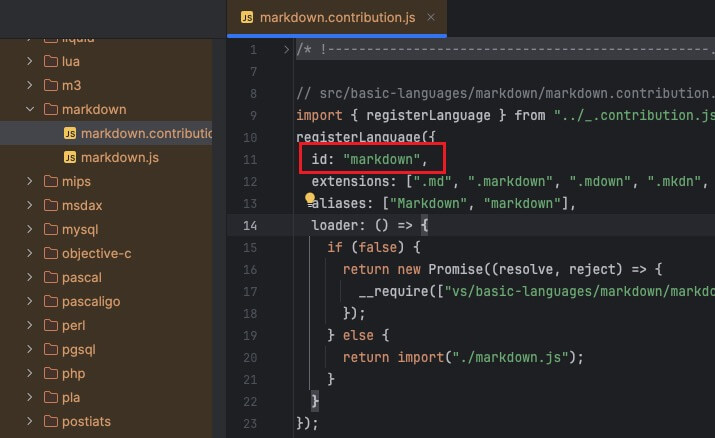Select the pascaligo folder name
The width and height of the screenshot is (715, 438).
pos(91,301)
